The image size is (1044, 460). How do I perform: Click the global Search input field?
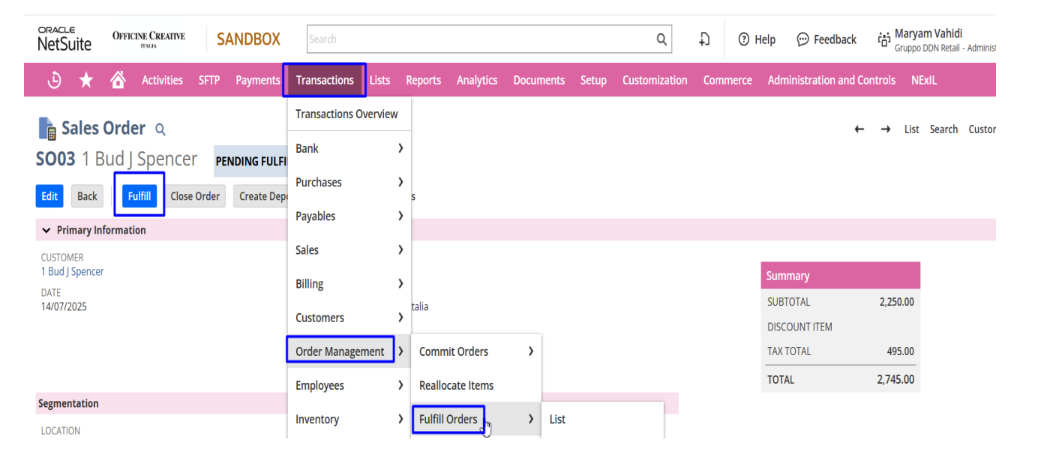pyautogui.click(x=479, y=39)
